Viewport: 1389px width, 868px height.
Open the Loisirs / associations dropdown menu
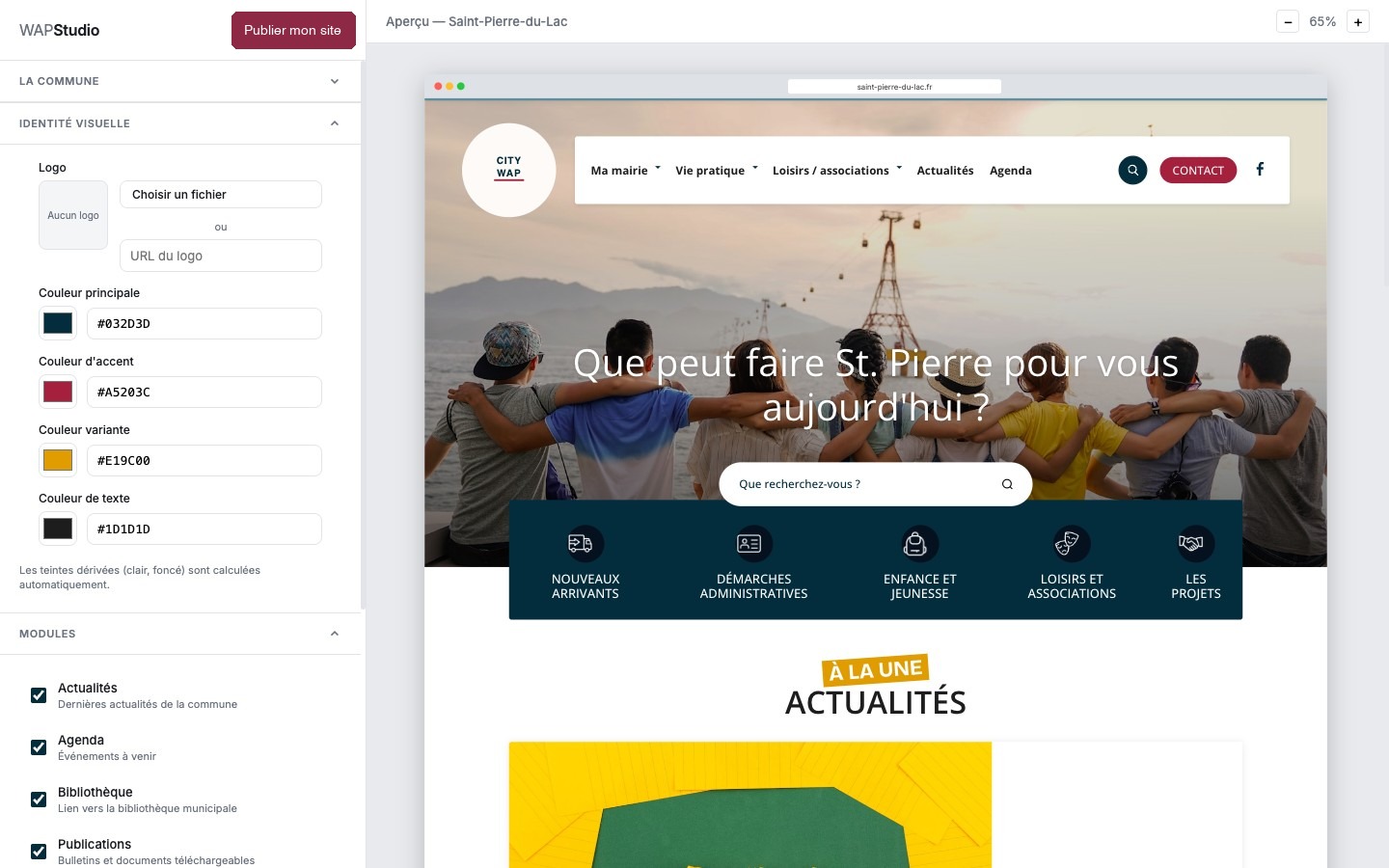[x=837, y=171]
